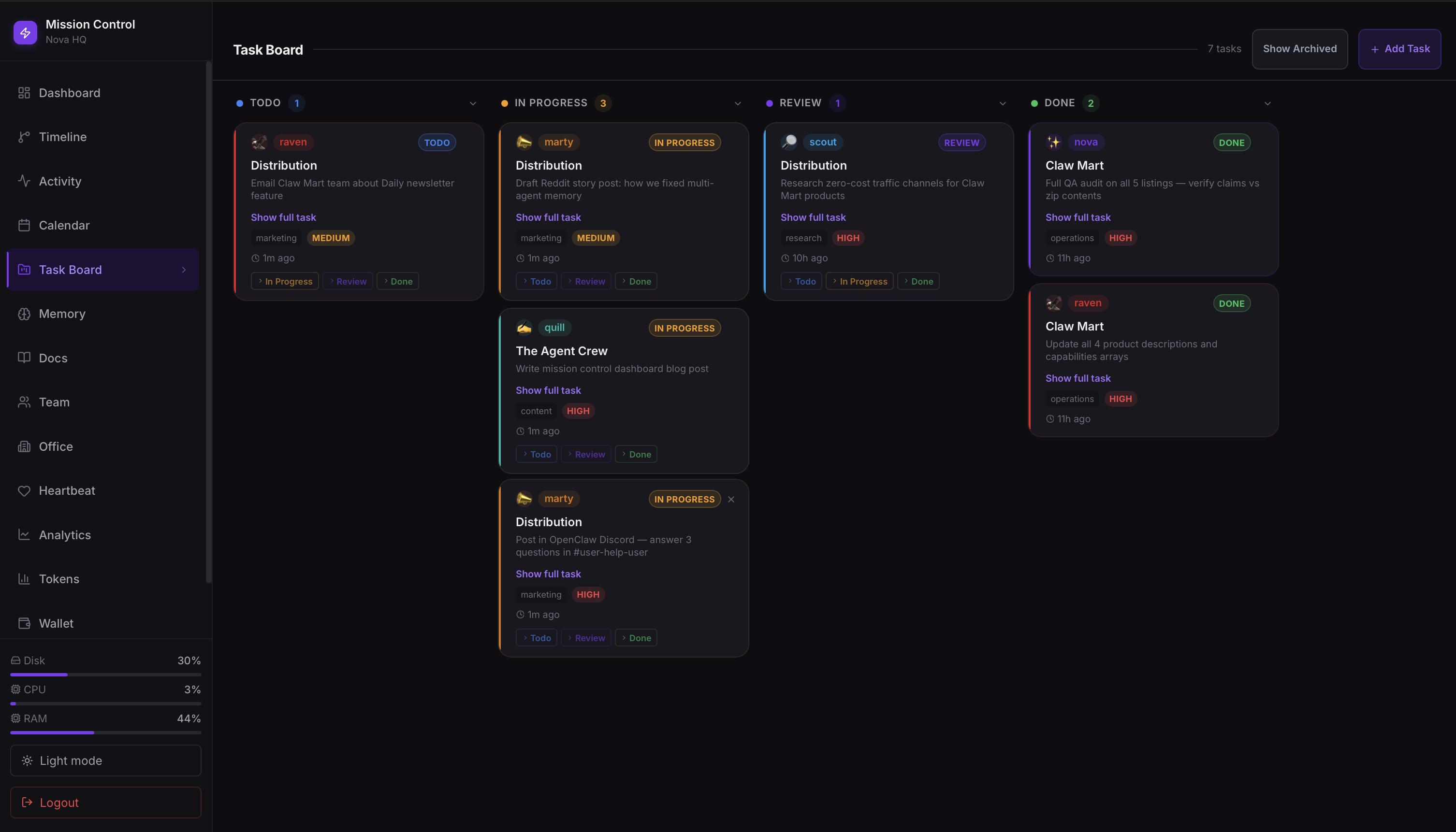
Task: Open Analytics via the chart icon
Action: tap(24, 534)
